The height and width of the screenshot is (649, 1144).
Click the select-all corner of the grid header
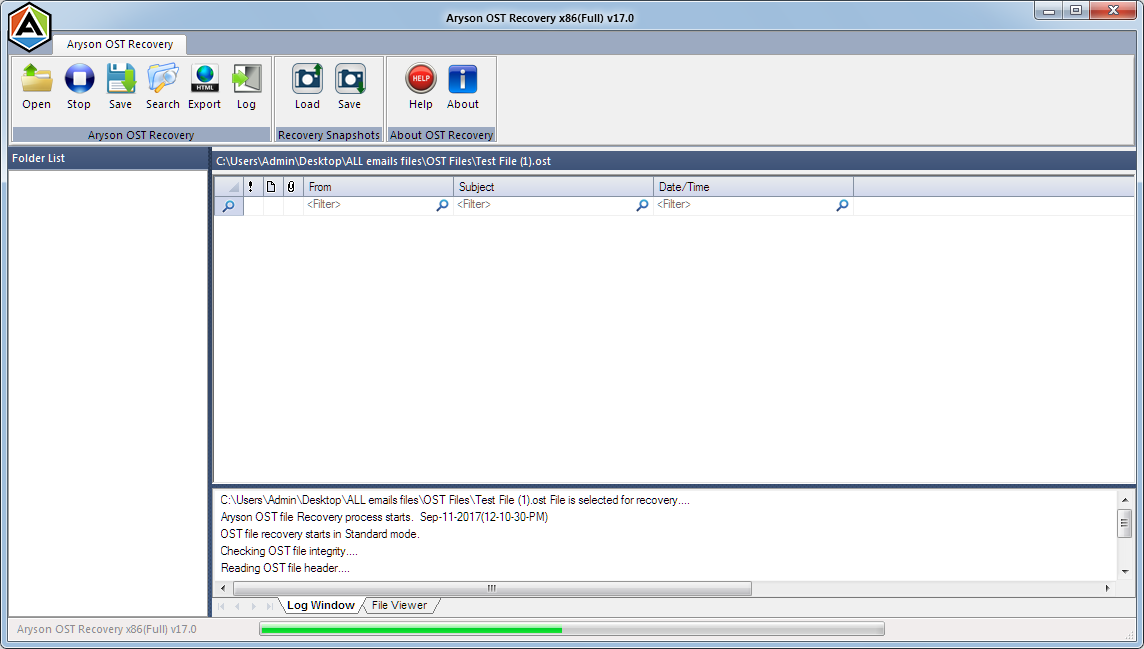[228, 187]
